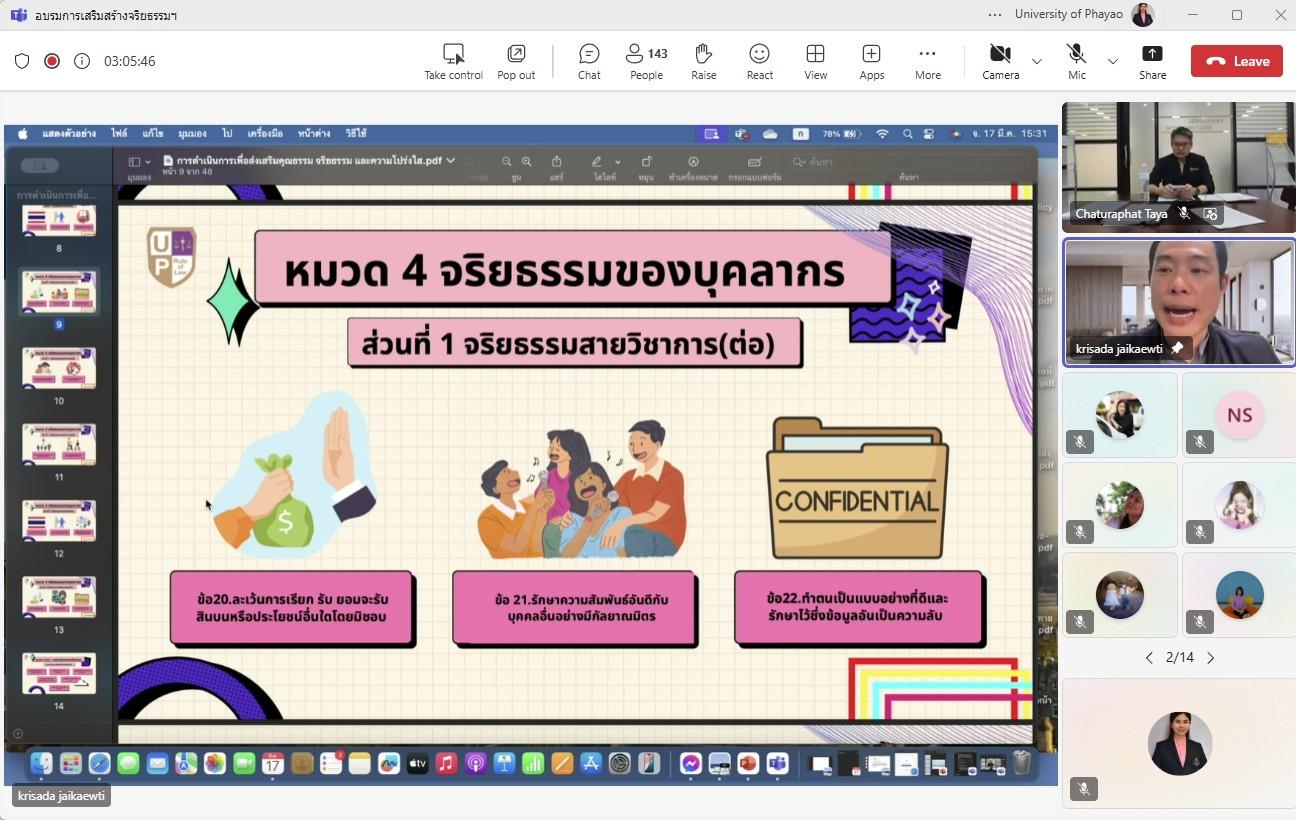Click Take control of shared screen
The width and height of the screenshot is (1296, 820).
(453, 61)
